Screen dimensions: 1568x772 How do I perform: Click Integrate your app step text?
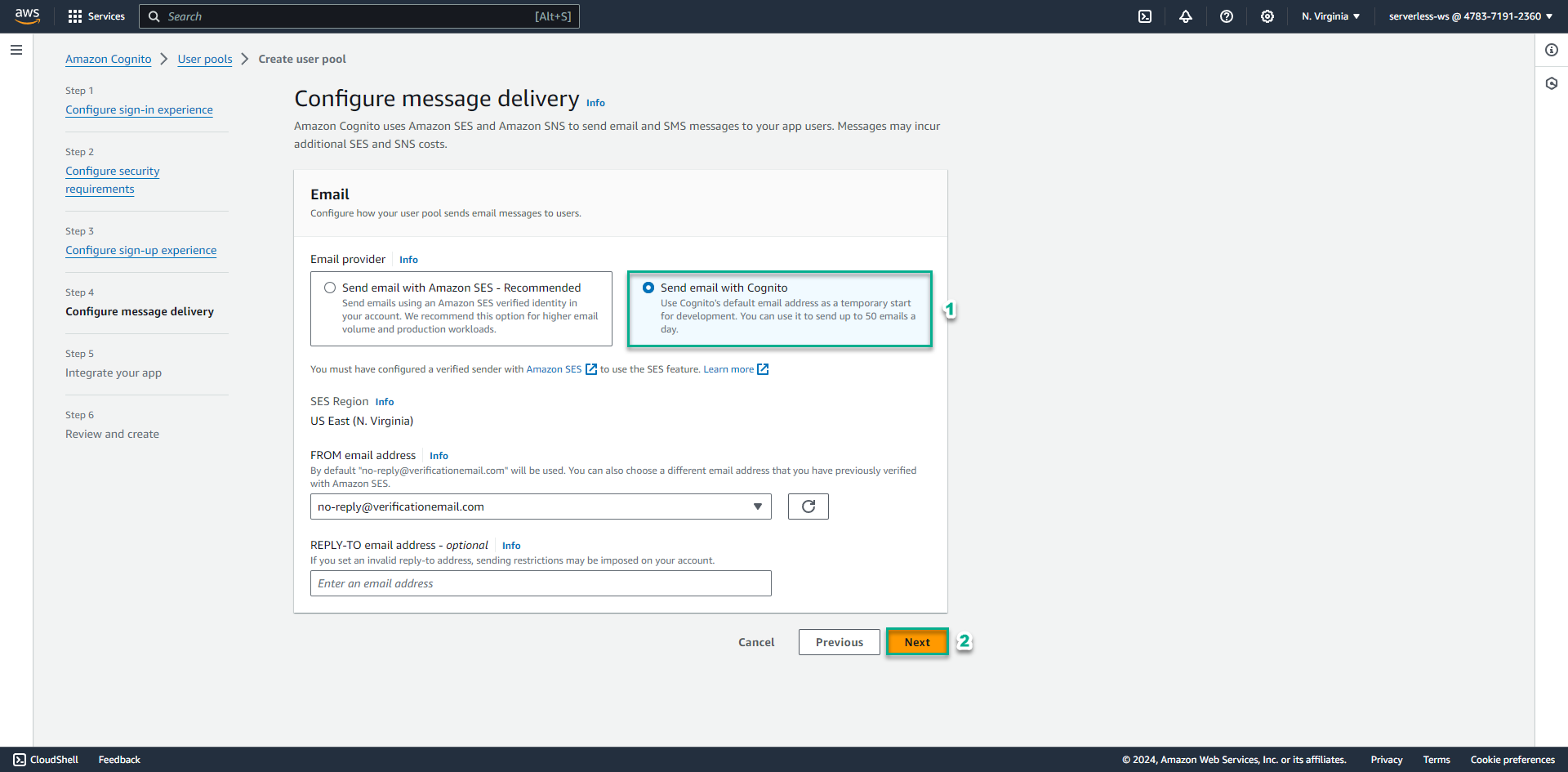tap(114, 373)
